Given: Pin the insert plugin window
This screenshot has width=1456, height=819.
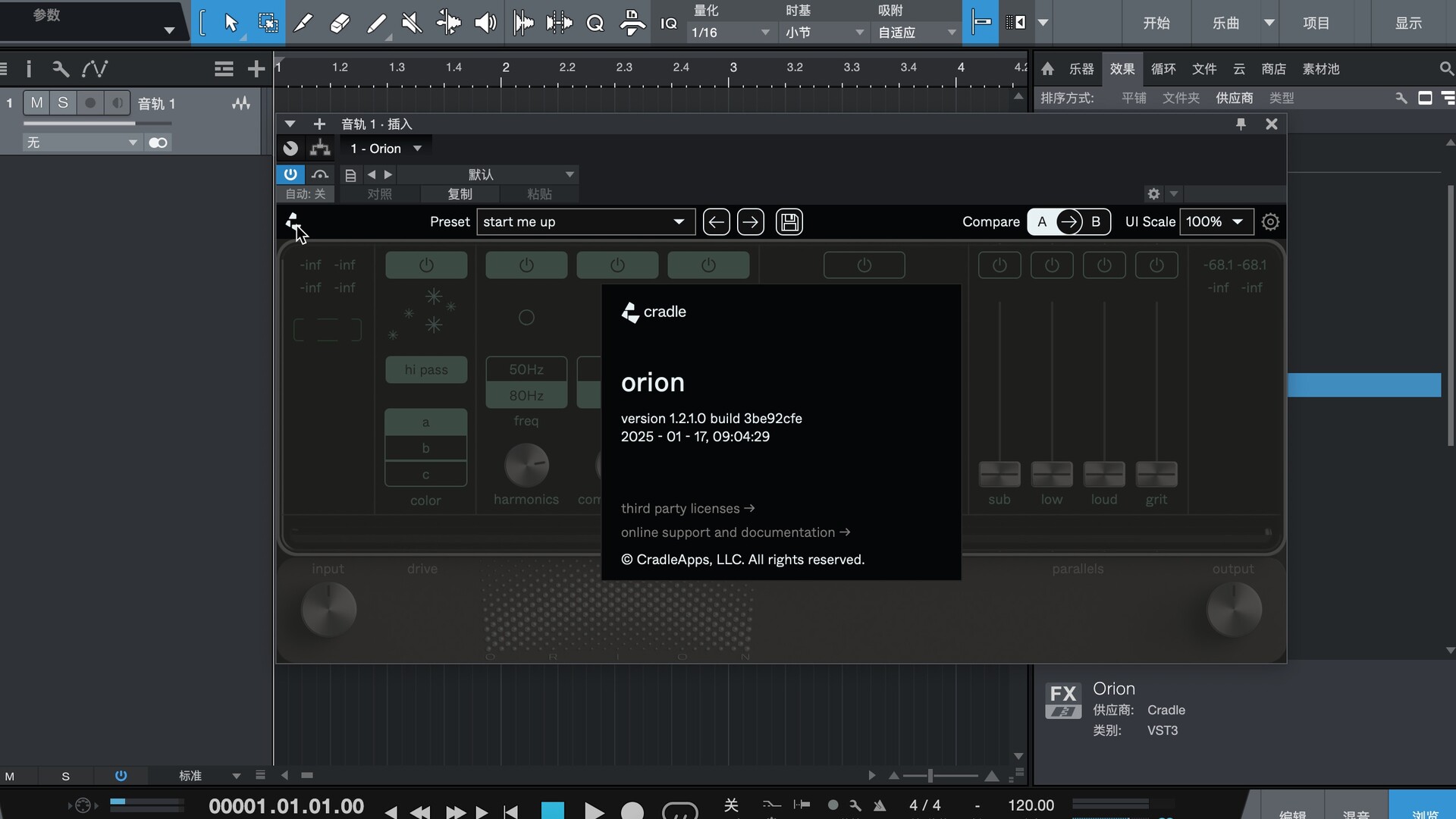Looking at the screenshot, I should tap(1241, 124).
